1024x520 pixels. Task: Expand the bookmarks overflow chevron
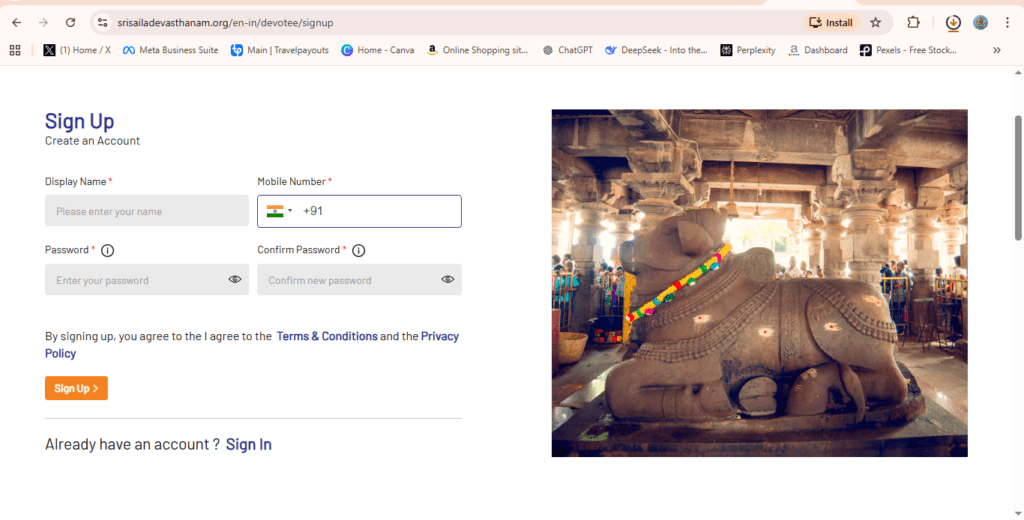click(x=996, y=50)
